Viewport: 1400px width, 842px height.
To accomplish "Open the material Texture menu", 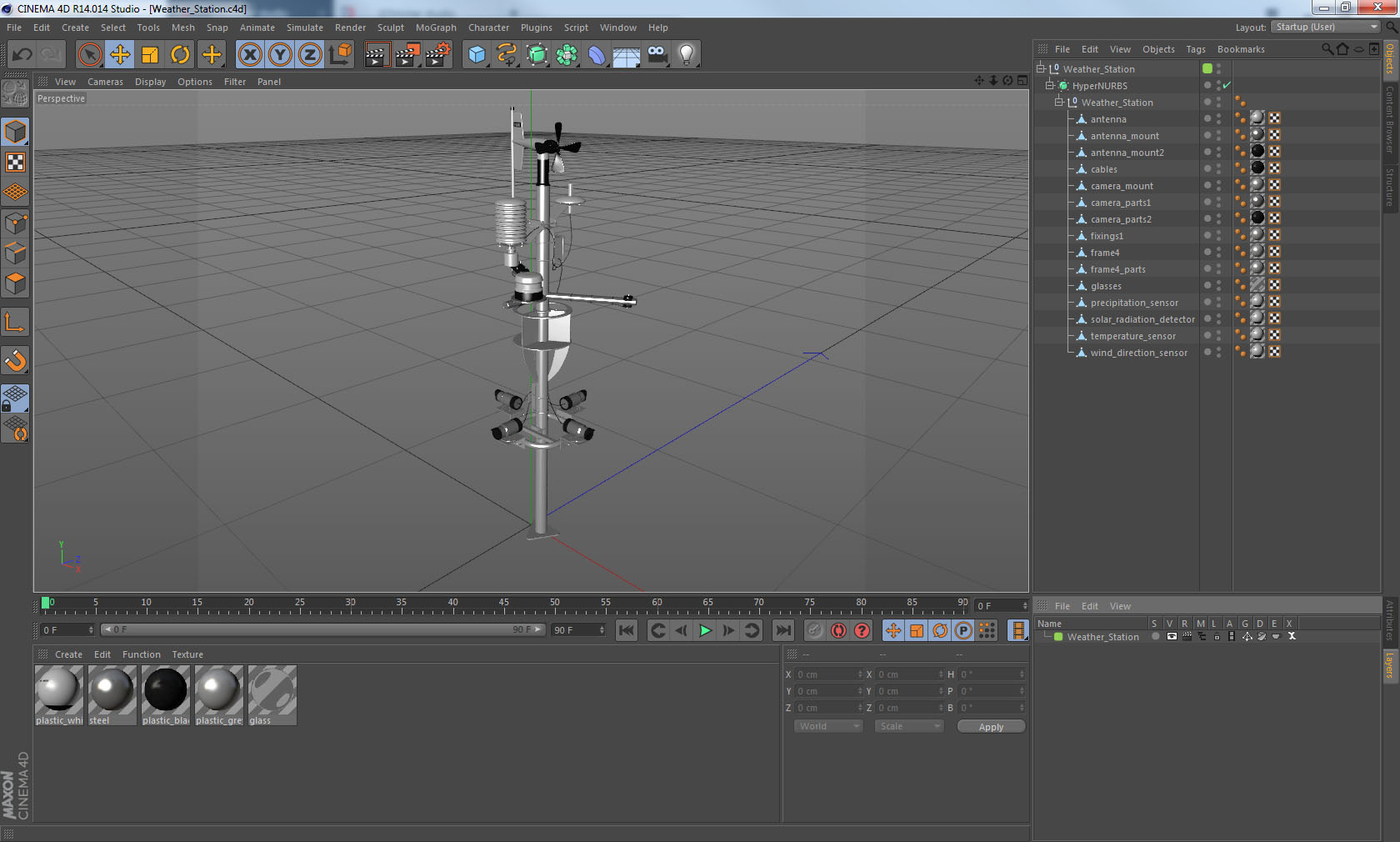I will pyautogui.click(x=187, y=654).
